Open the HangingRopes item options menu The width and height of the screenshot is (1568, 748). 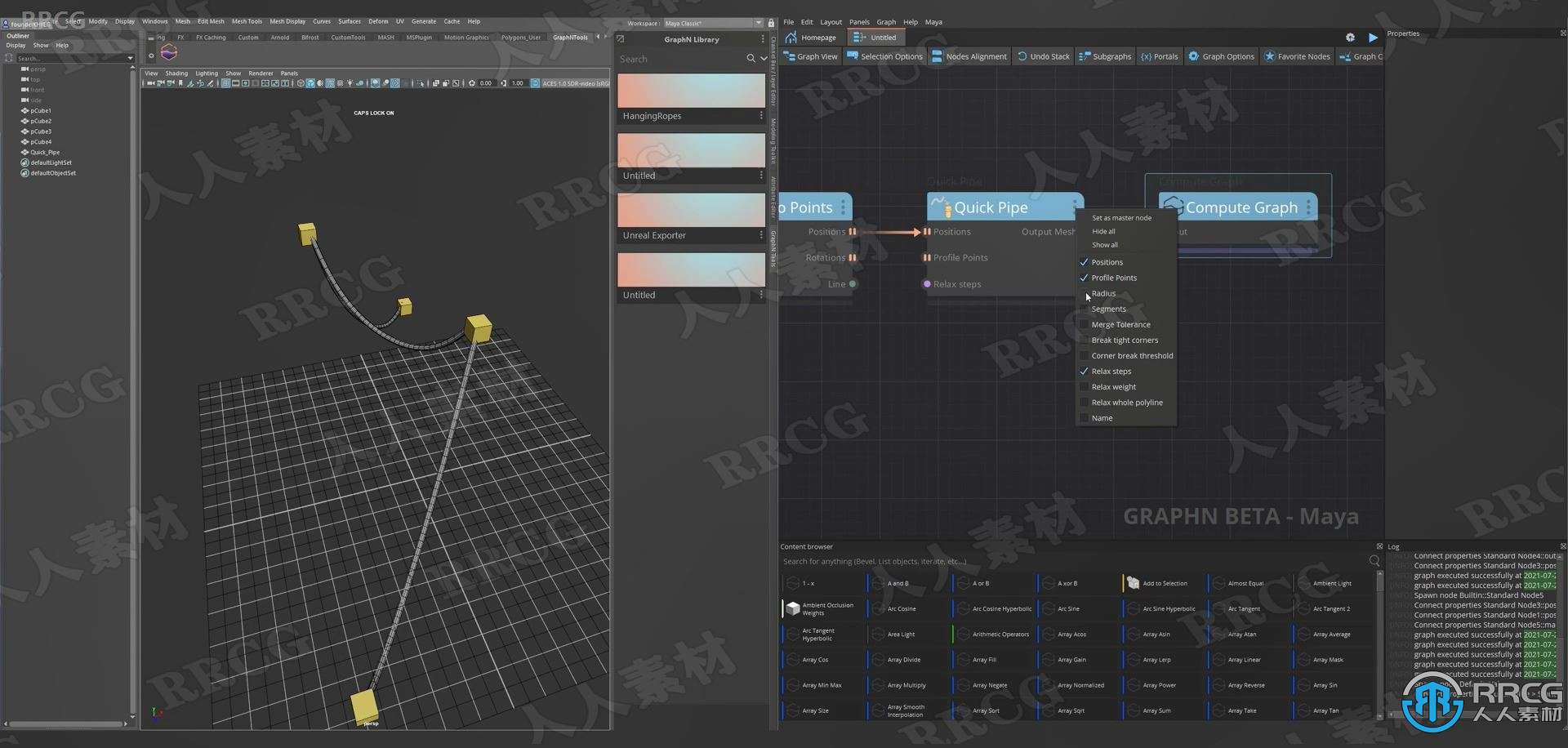click(761, 116)
